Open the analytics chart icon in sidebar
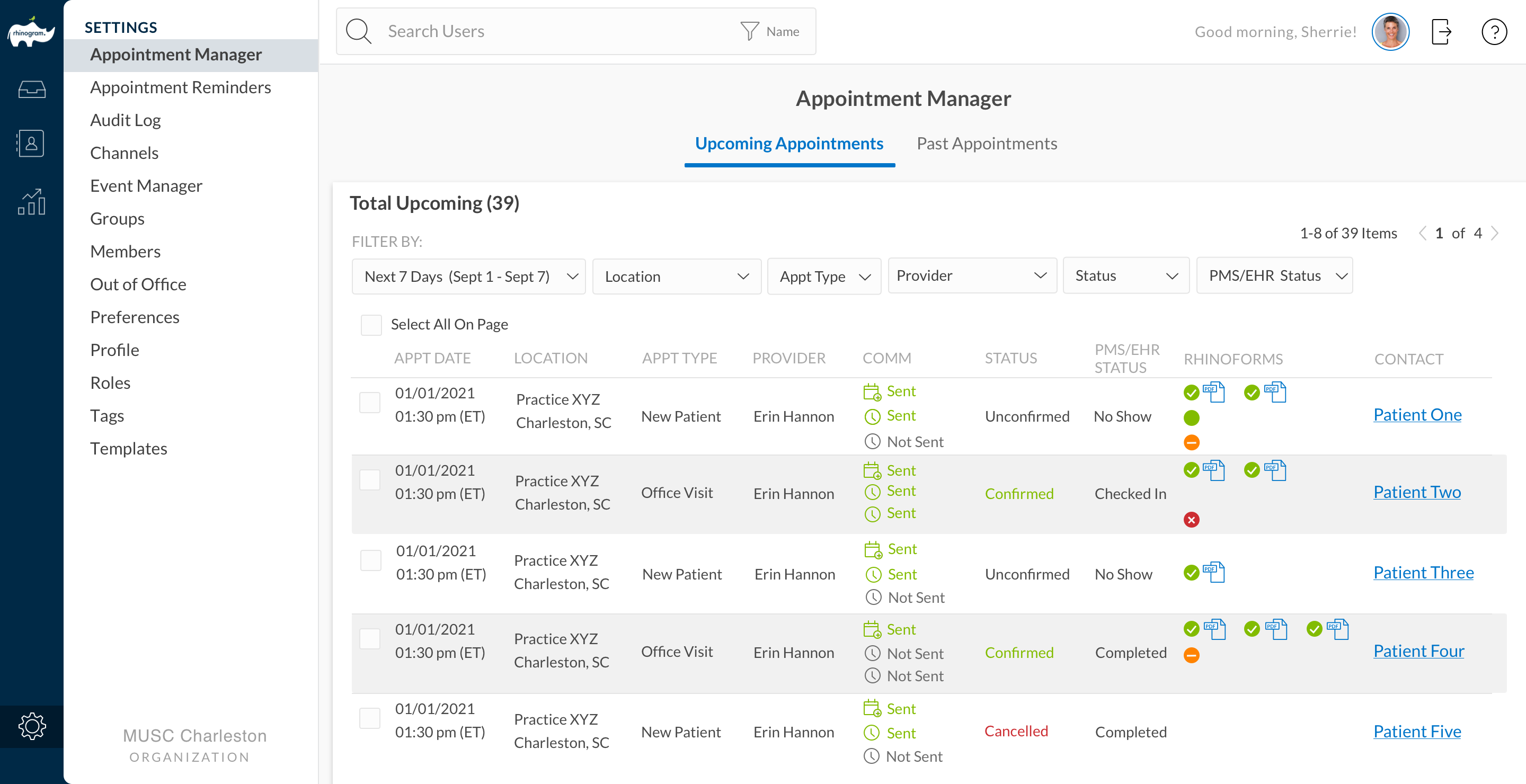 [x=31, y=202]
